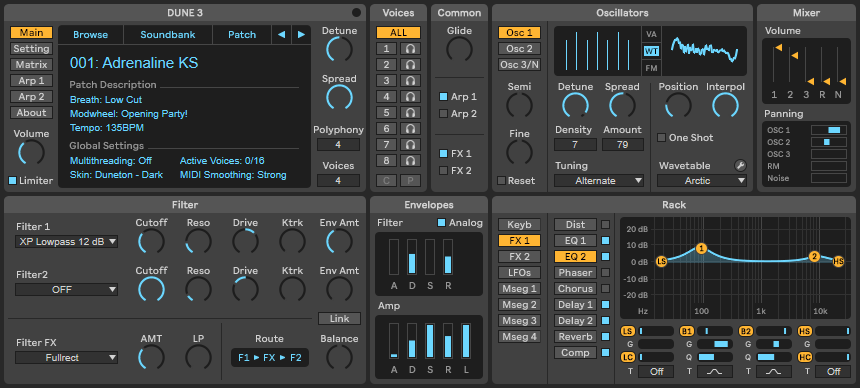Switch to Arp 1 page
Viewport: 860px width, 388px height.
[31, 81]
